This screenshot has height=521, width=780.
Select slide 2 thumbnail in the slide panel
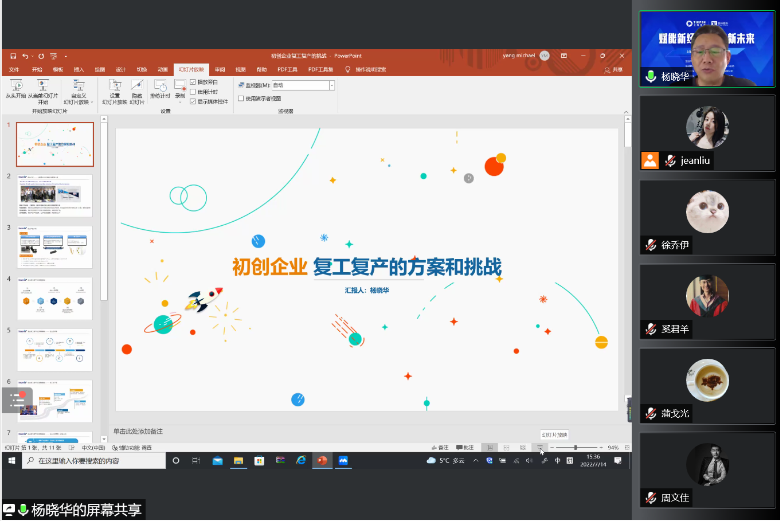(55, 196)
